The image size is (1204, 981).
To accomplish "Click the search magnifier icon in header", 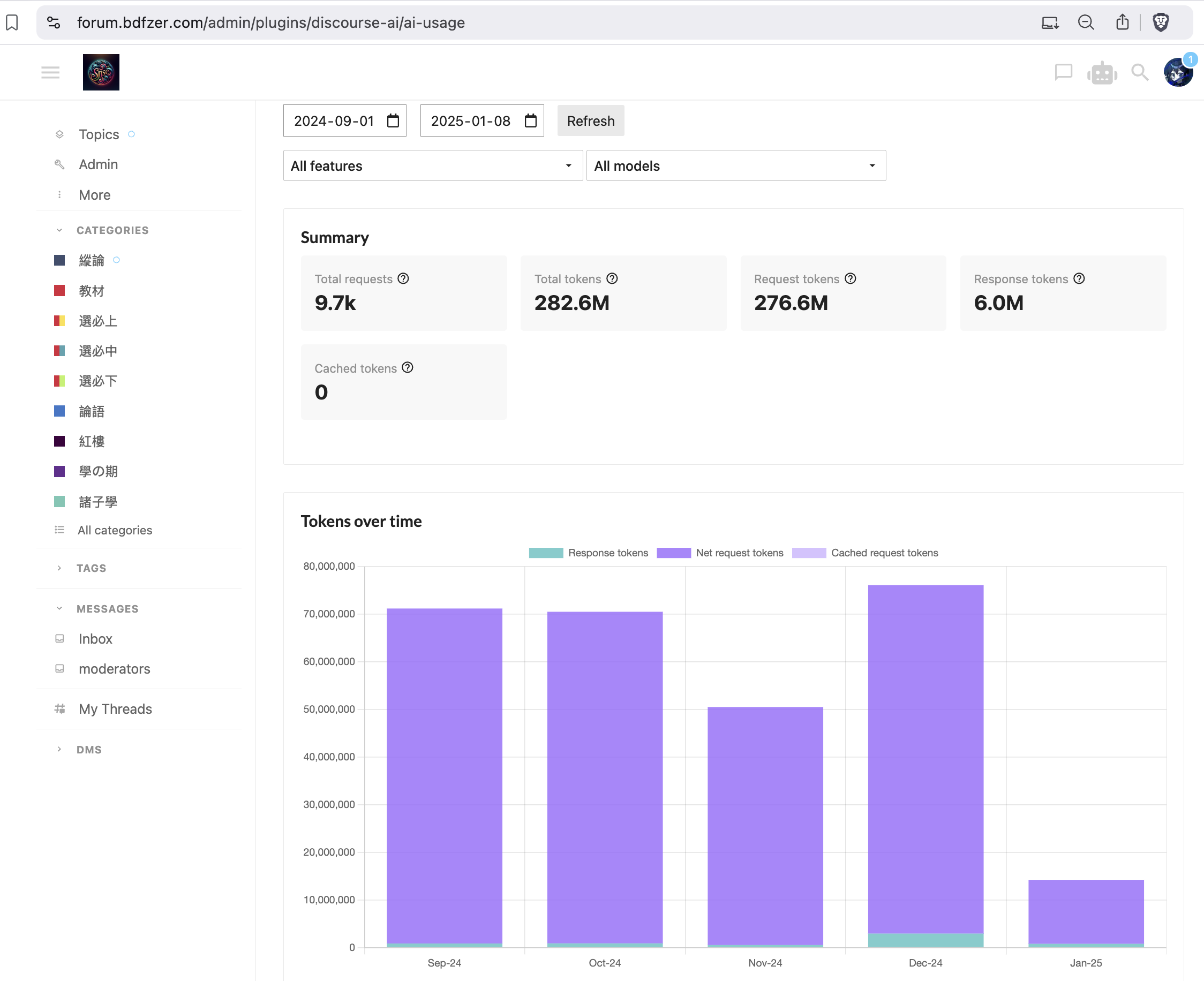I will tap(1139, 72).
